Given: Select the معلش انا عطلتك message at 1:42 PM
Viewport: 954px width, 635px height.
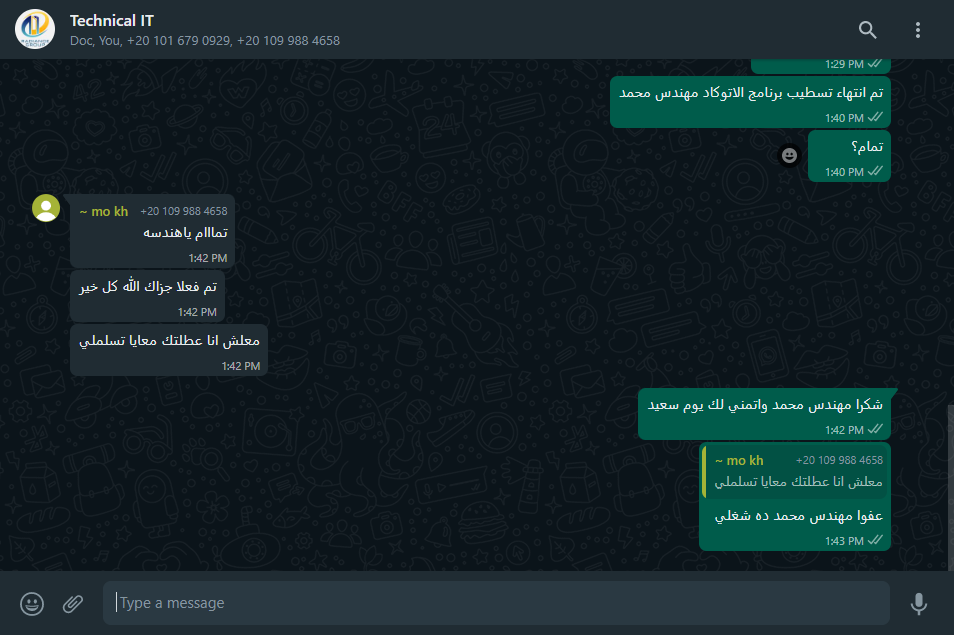Looking at the screenshot, I should tap(169, 350).
